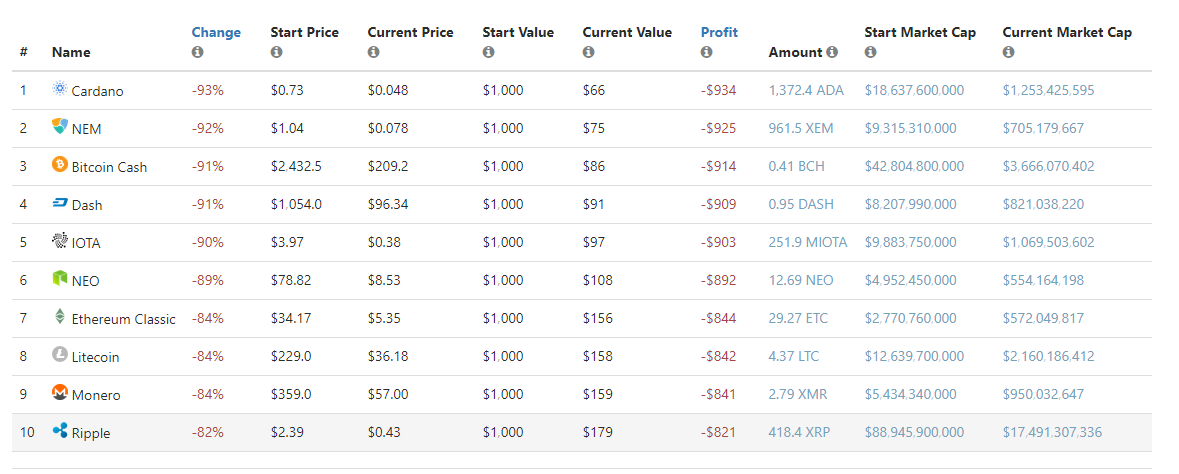
Task: Show info for Current Market Cap column
Action: point(1009,52)
